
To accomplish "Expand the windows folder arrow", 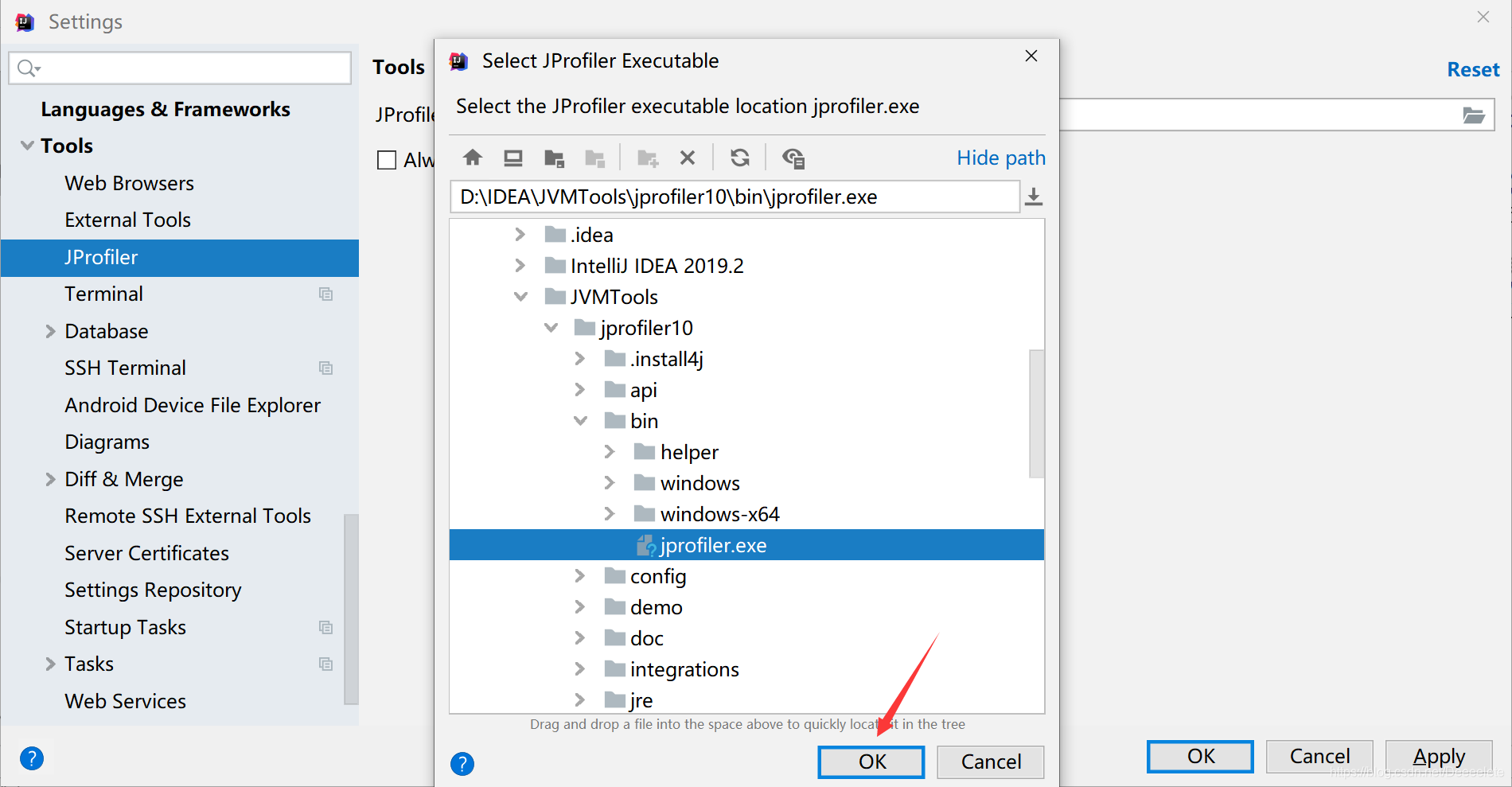I will click(610, 482).
